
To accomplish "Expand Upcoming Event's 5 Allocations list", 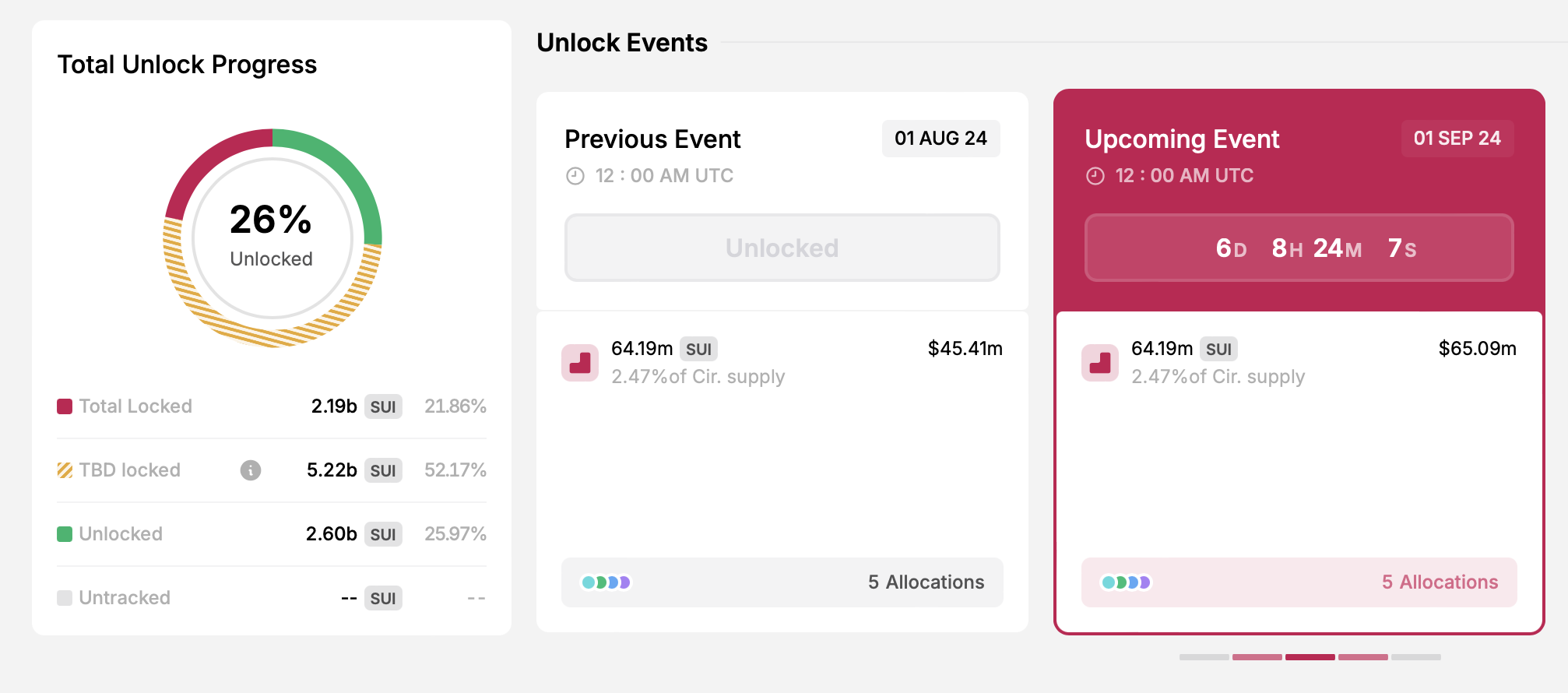I will click(x=1440, y=582).
